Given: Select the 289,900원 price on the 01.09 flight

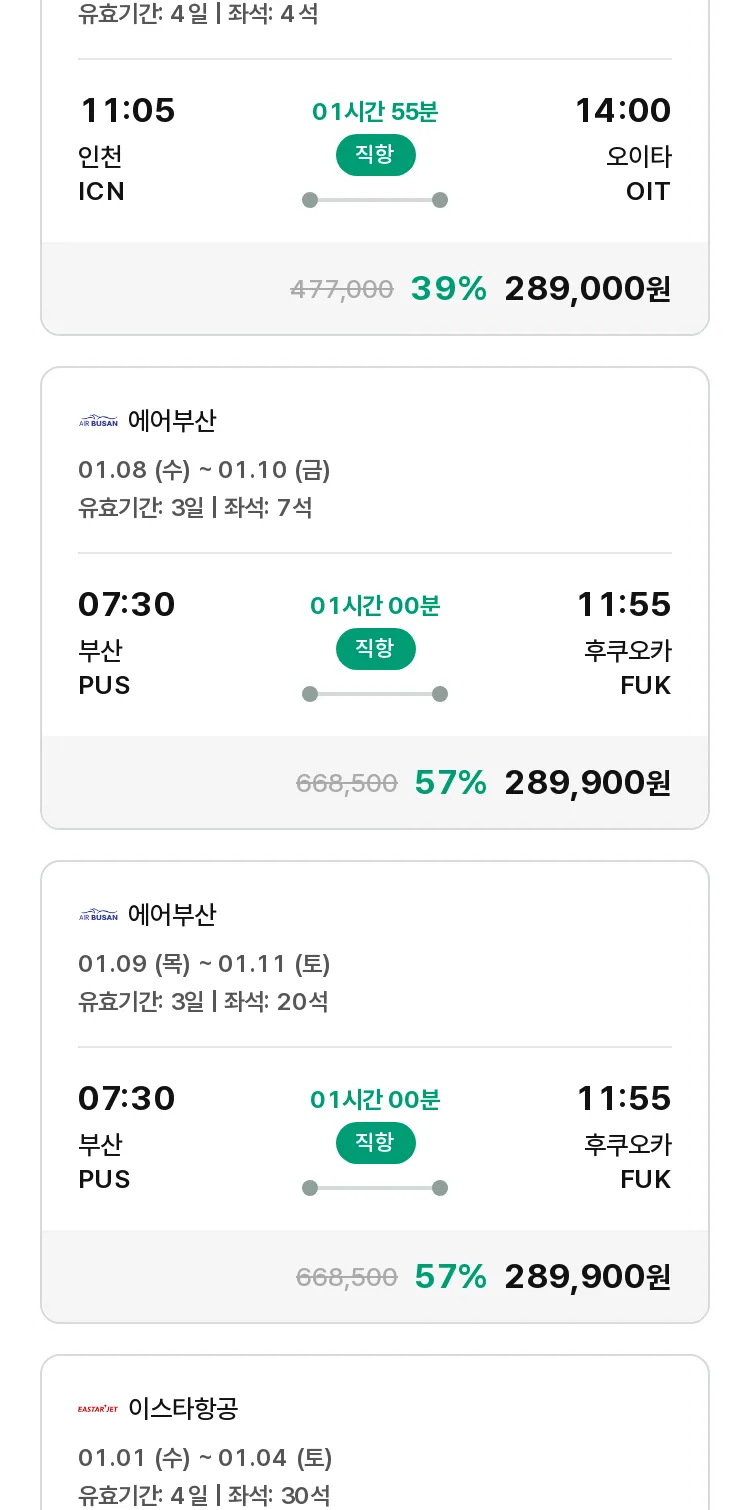Looking at the screenshot, I should (587, 1277).
